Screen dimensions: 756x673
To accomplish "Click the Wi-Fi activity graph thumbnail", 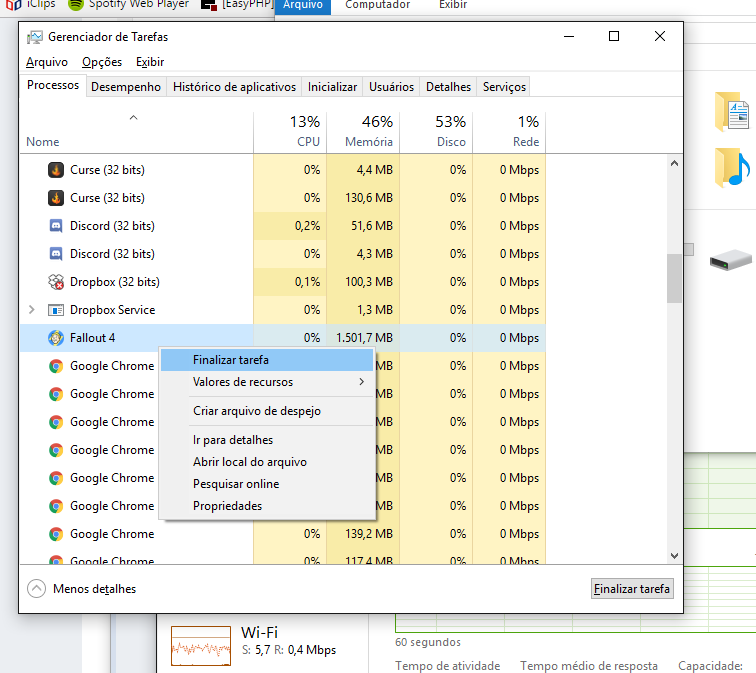I will tap(201, 646).
